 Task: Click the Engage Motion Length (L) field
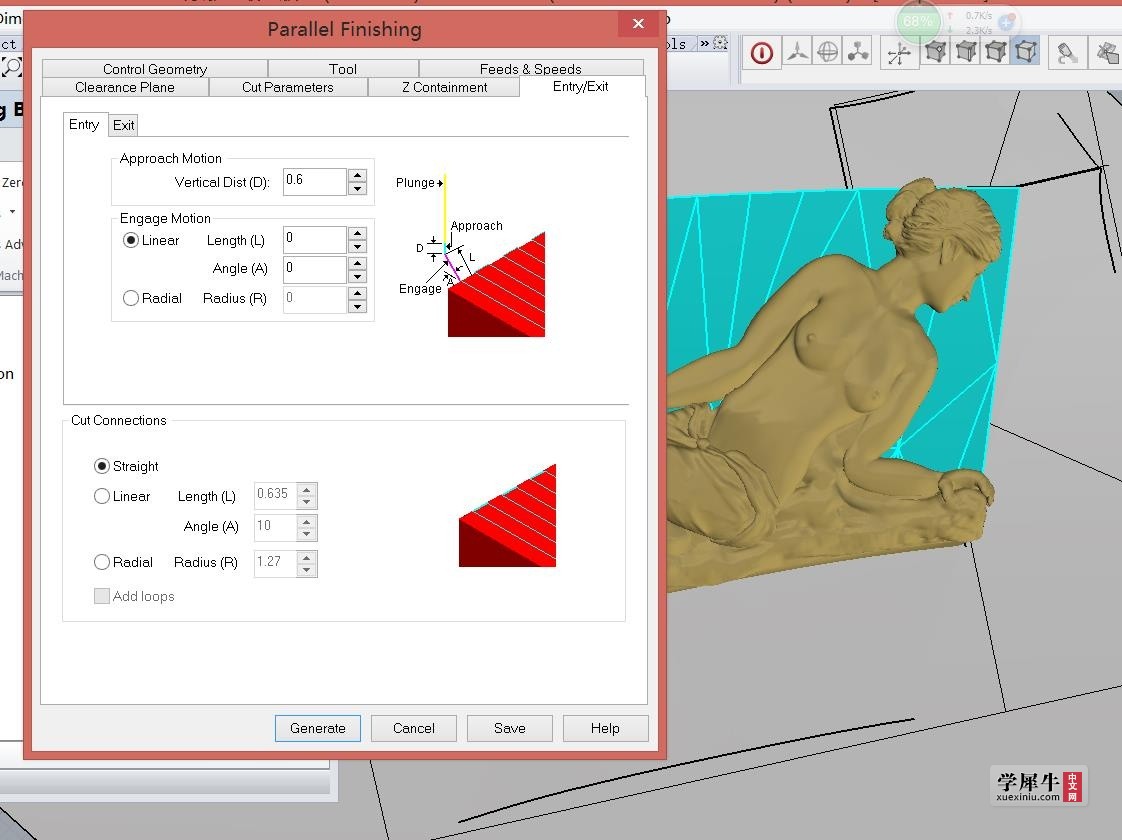coord(315,240)
